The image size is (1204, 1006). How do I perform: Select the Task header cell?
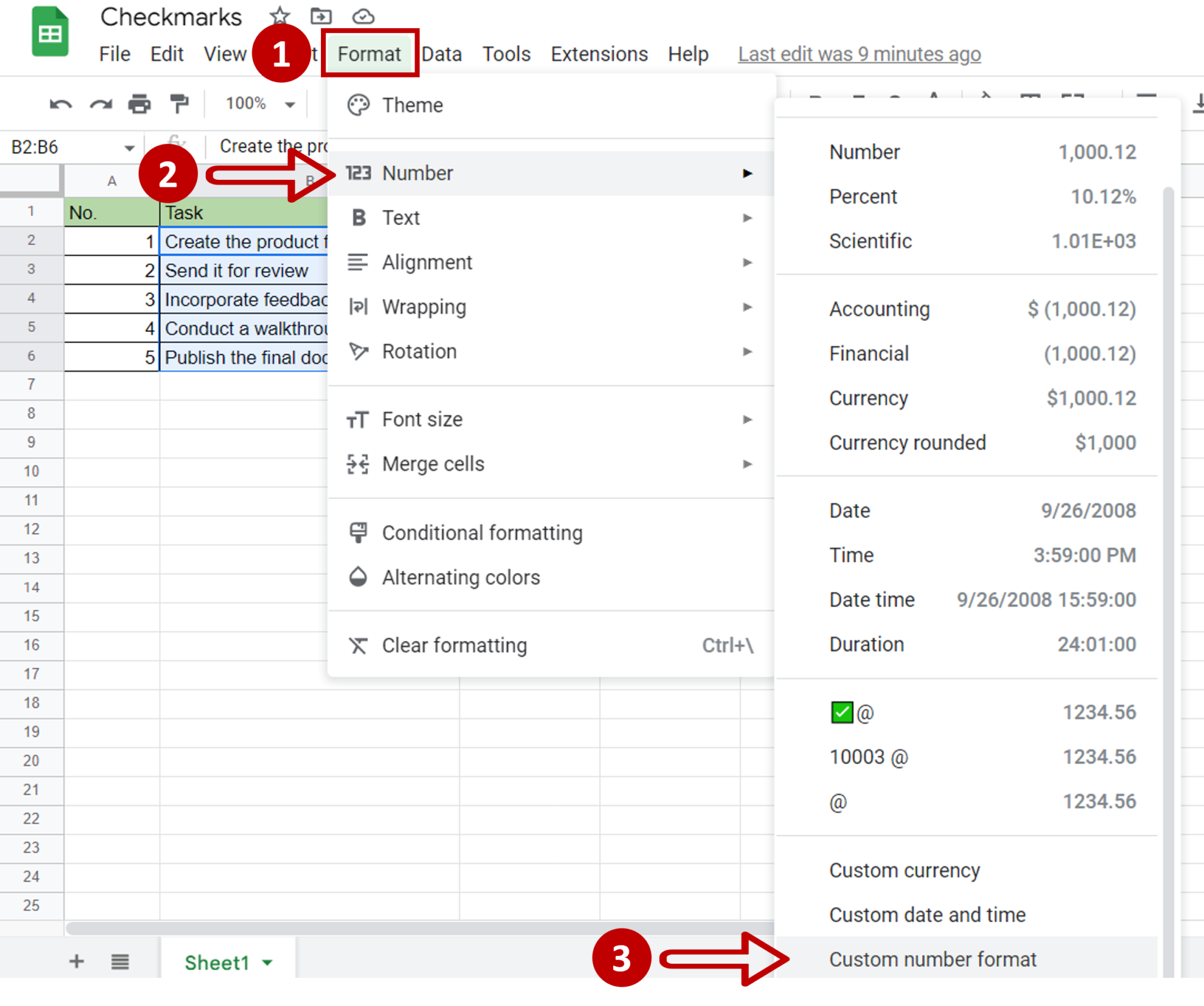click(244, 213)
